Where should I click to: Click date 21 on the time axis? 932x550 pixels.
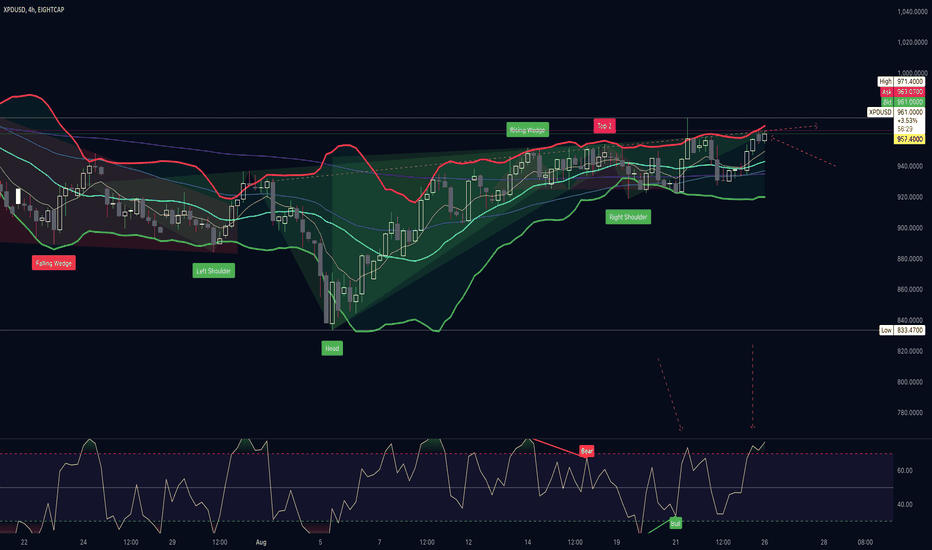(x=676, y=542)
